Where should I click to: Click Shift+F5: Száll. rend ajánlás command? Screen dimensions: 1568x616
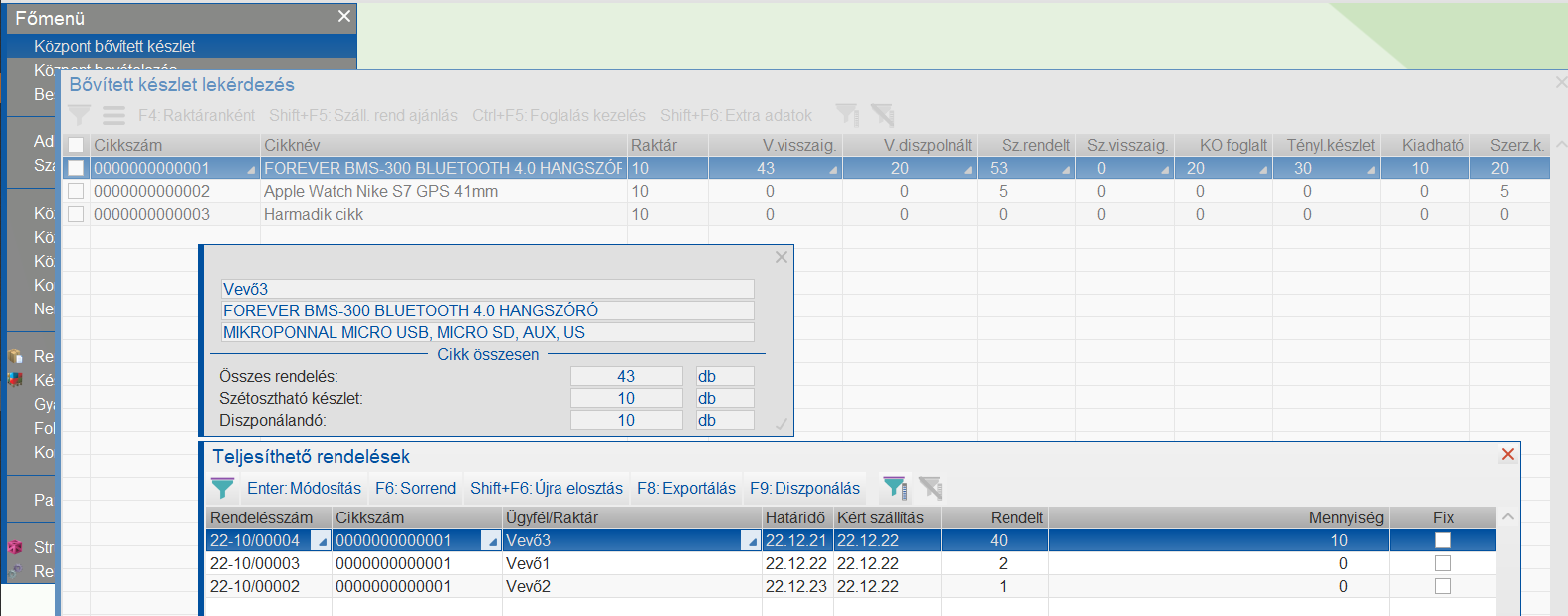click(363, 115)
